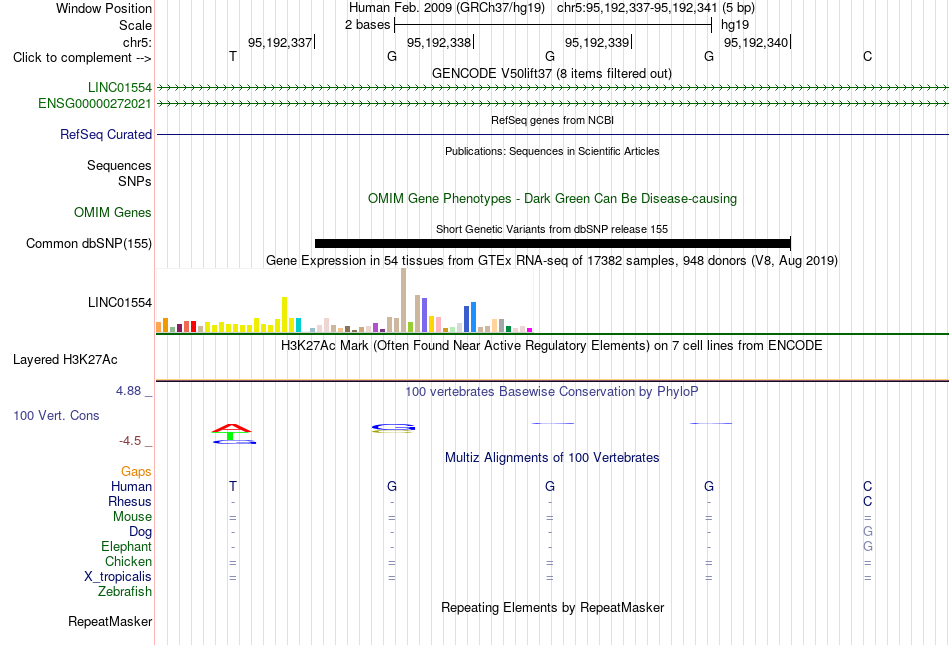Image resolution: width=950 pixels, height=645 pixels.
Task: Click the 'Short Genetic Variants from dbSNP' title
Action: coord(552,230)
